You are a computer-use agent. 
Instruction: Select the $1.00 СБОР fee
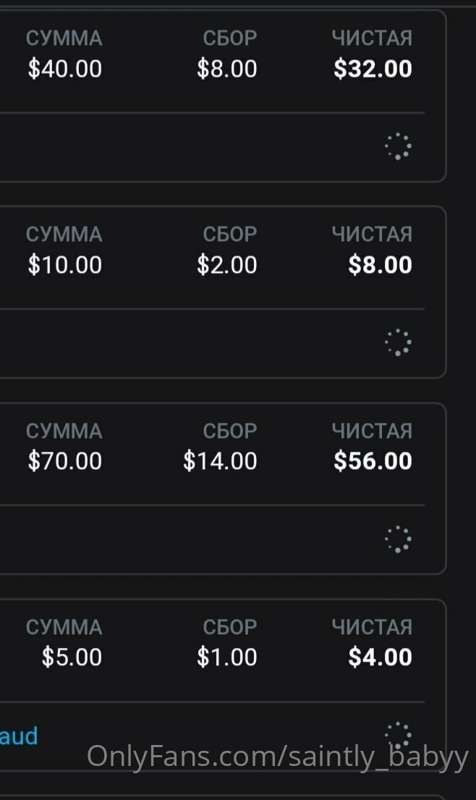227,657
